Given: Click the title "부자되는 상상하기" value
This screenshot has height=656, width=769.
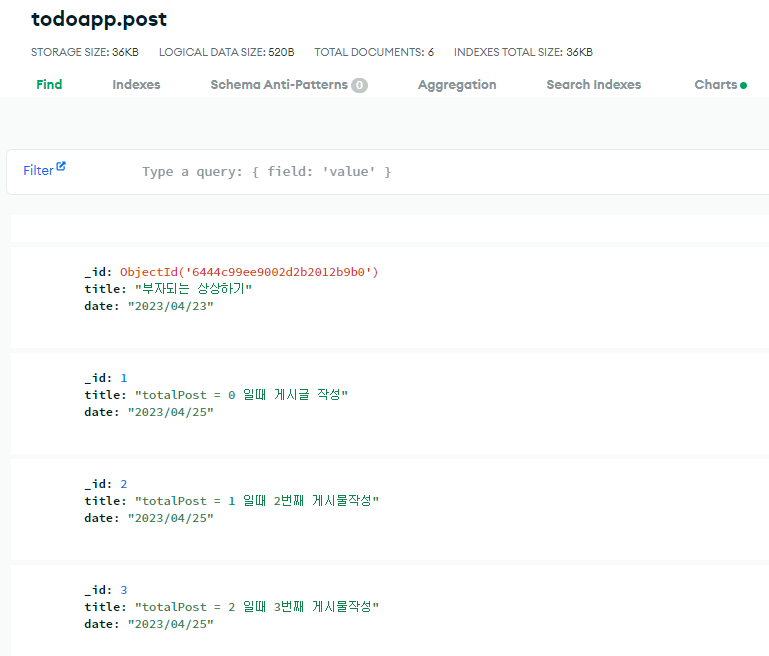Looking at the screenshot, I should [x=193, y=289].
